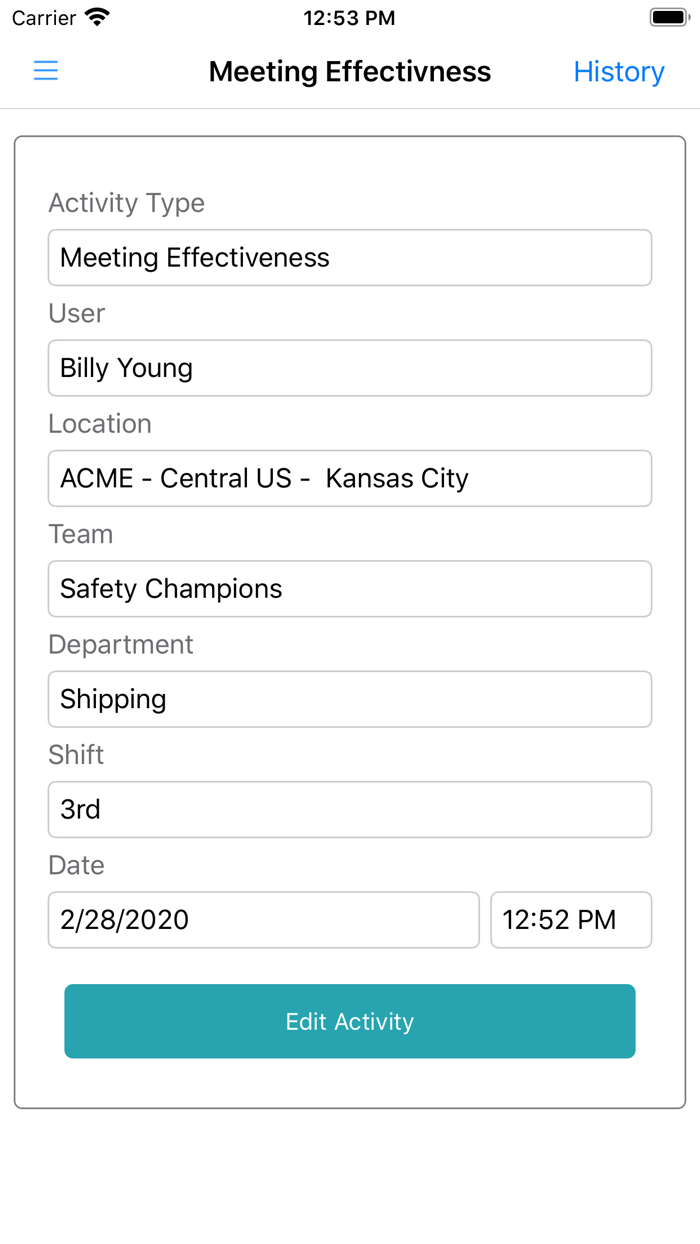Click the date field showing 2/28/2020
The height and width of the screenshot is (1244, 700).
click(x=263, y=919)
